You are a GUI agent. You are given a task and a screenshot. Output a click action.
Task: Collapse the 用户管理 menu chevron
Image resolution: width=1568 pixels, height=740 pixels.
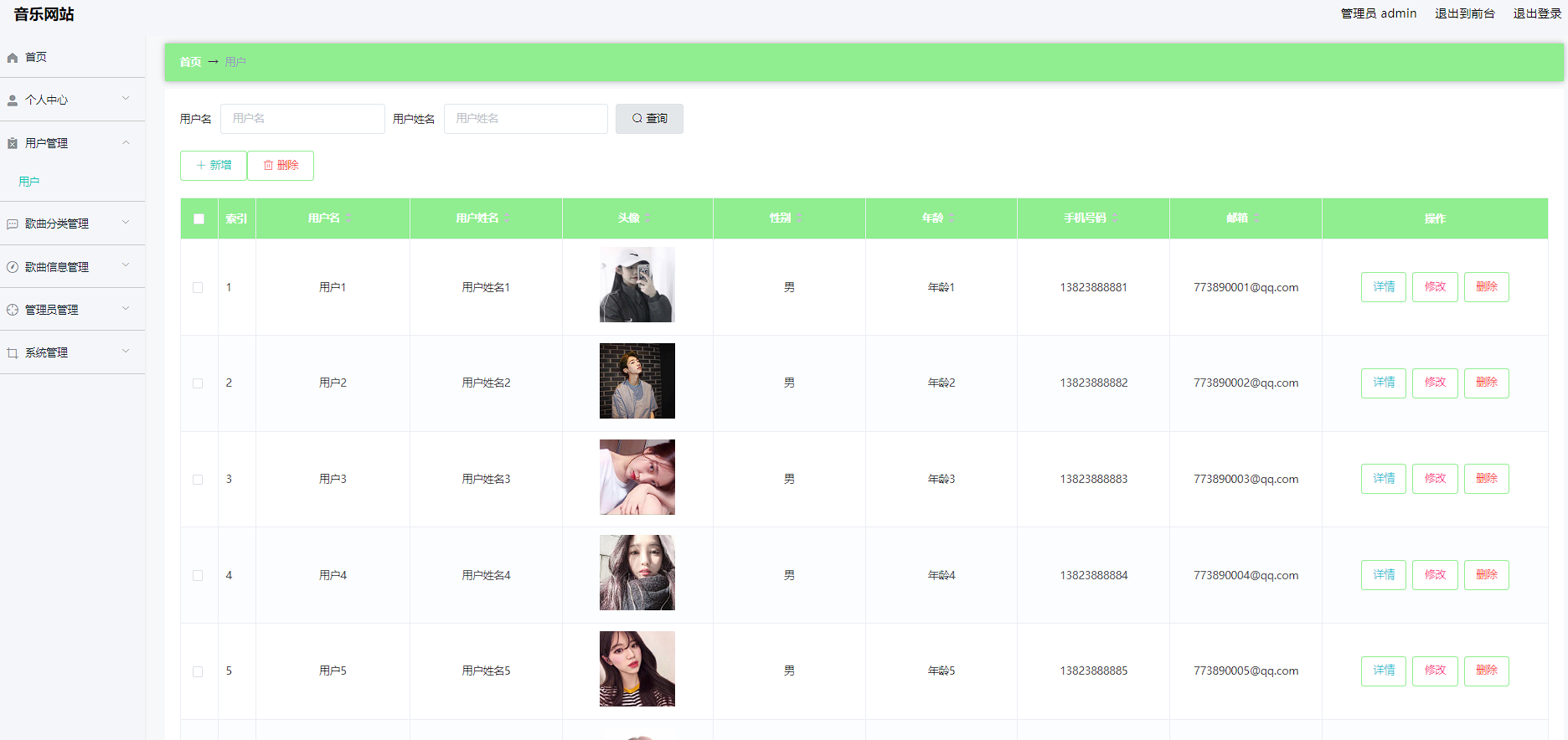[x=126, y=142]
